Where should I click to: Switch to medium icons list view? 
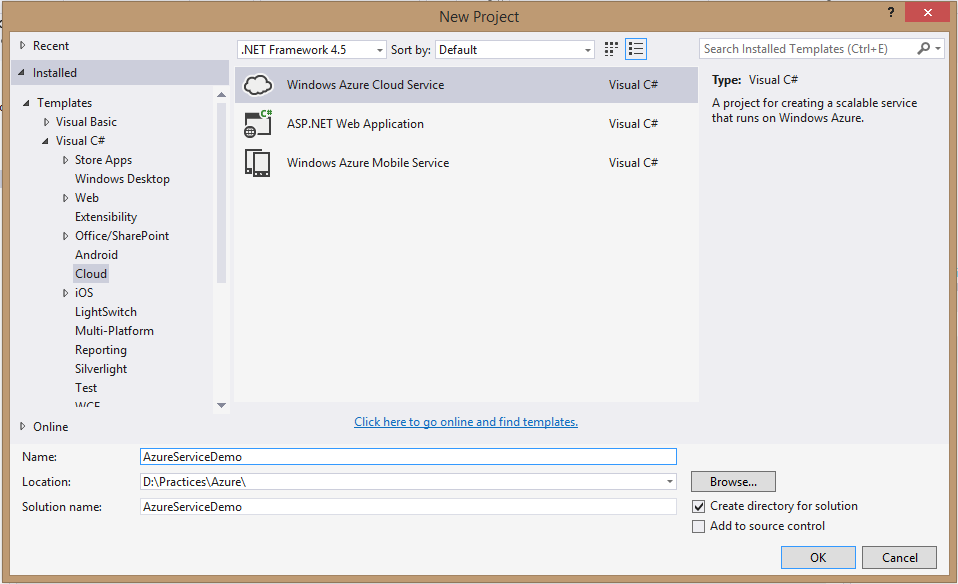click(636, 49)
